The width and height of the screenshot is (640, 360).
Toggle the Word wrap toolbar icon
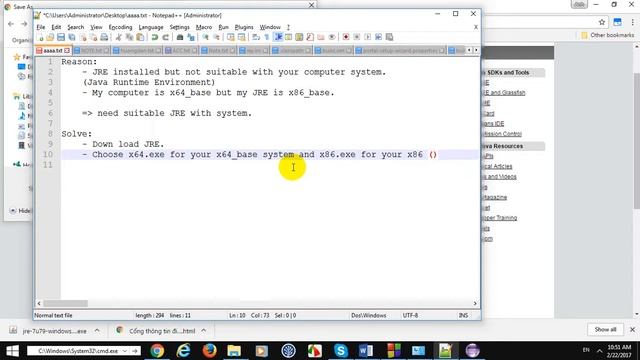pyautogui.click(x=256, y=38)
